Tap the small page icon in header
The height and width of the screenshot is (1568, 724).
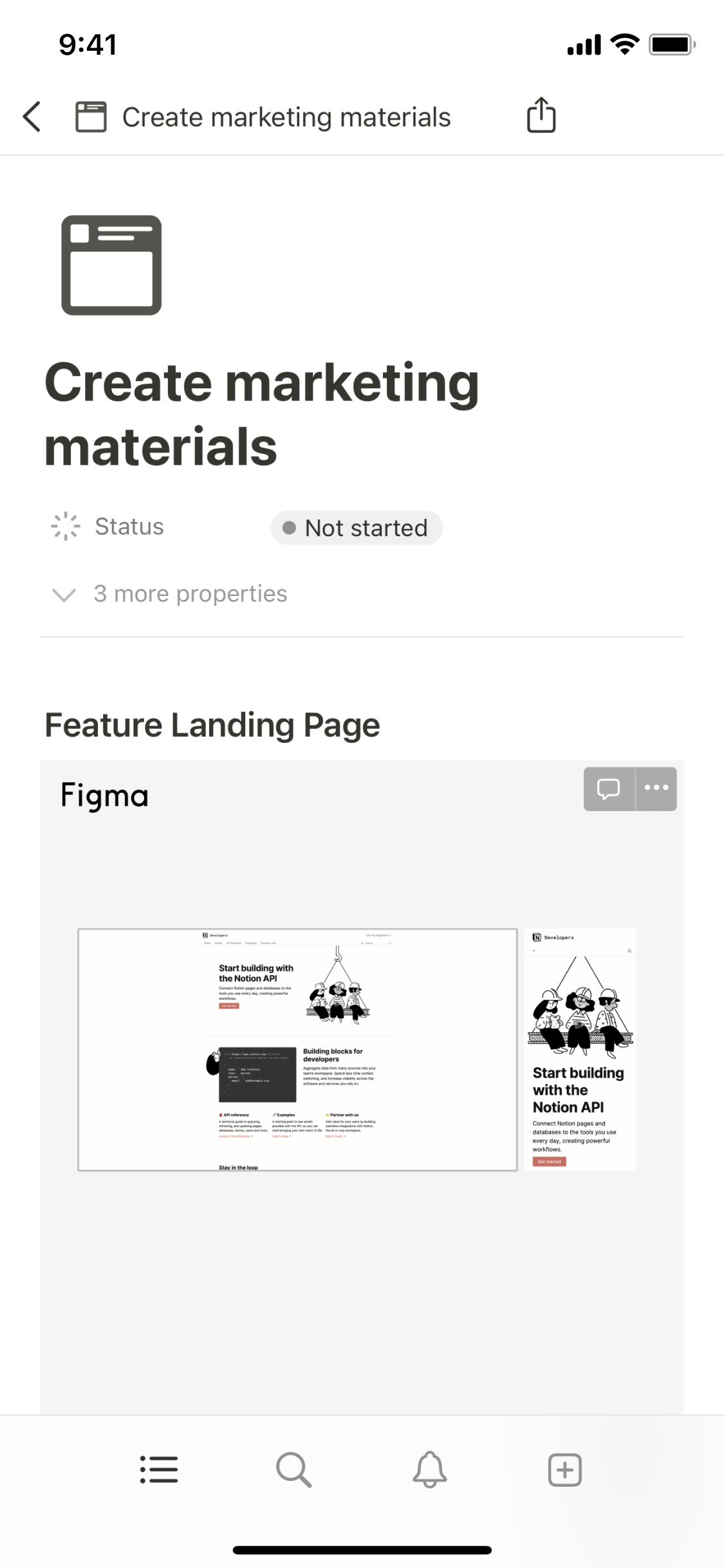(x=91, y=117)
